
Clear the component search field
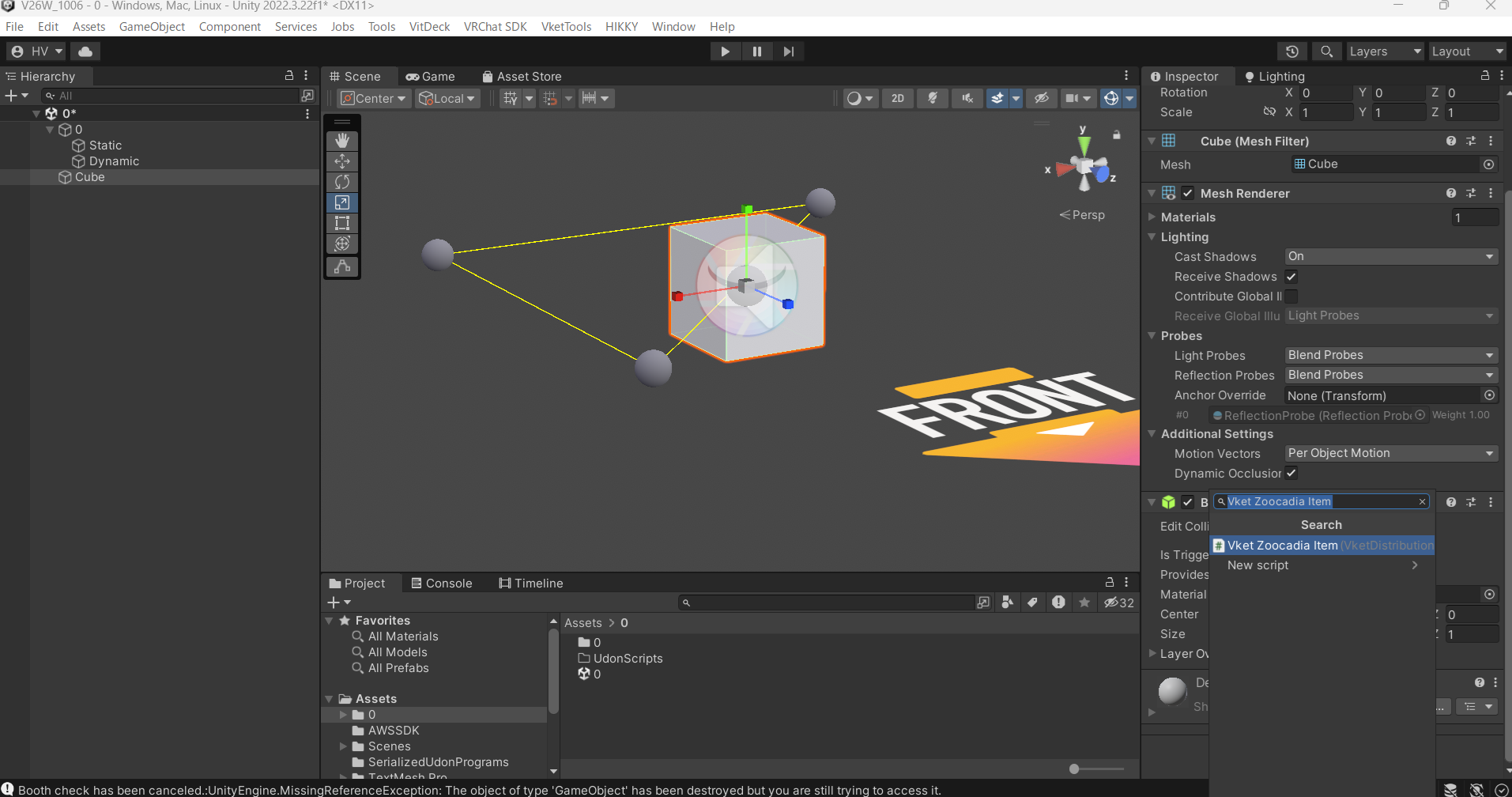1422,502
